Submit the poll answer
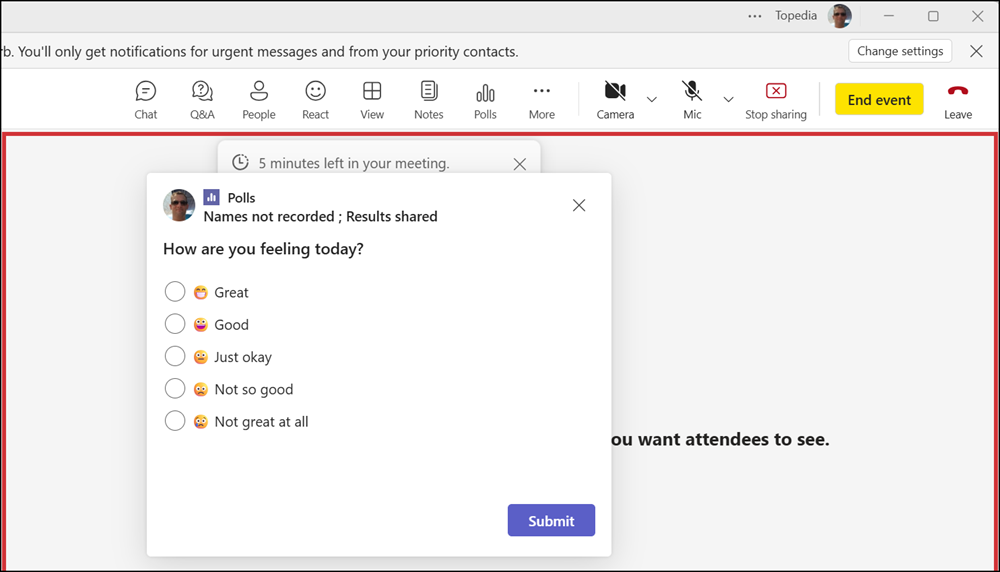 [x=551, y=520]
